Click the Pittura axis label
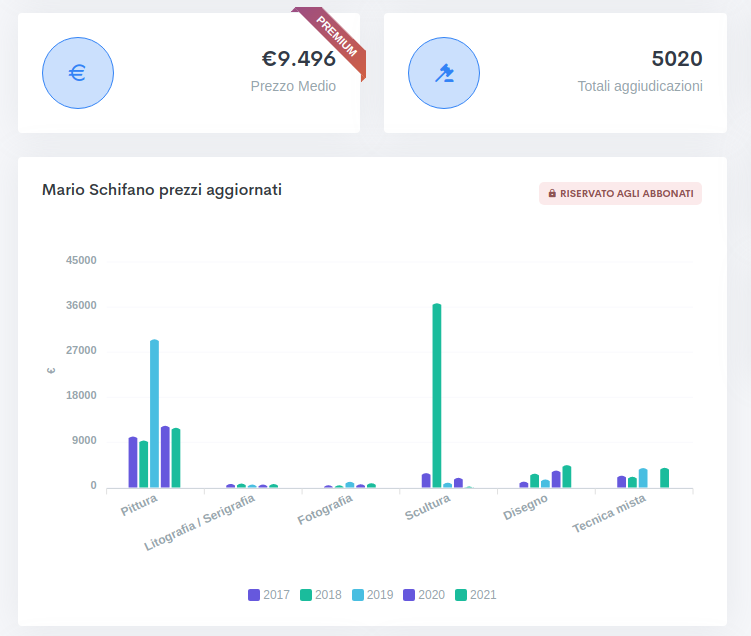Screen dimensions: 751x636 pos(139,505)
